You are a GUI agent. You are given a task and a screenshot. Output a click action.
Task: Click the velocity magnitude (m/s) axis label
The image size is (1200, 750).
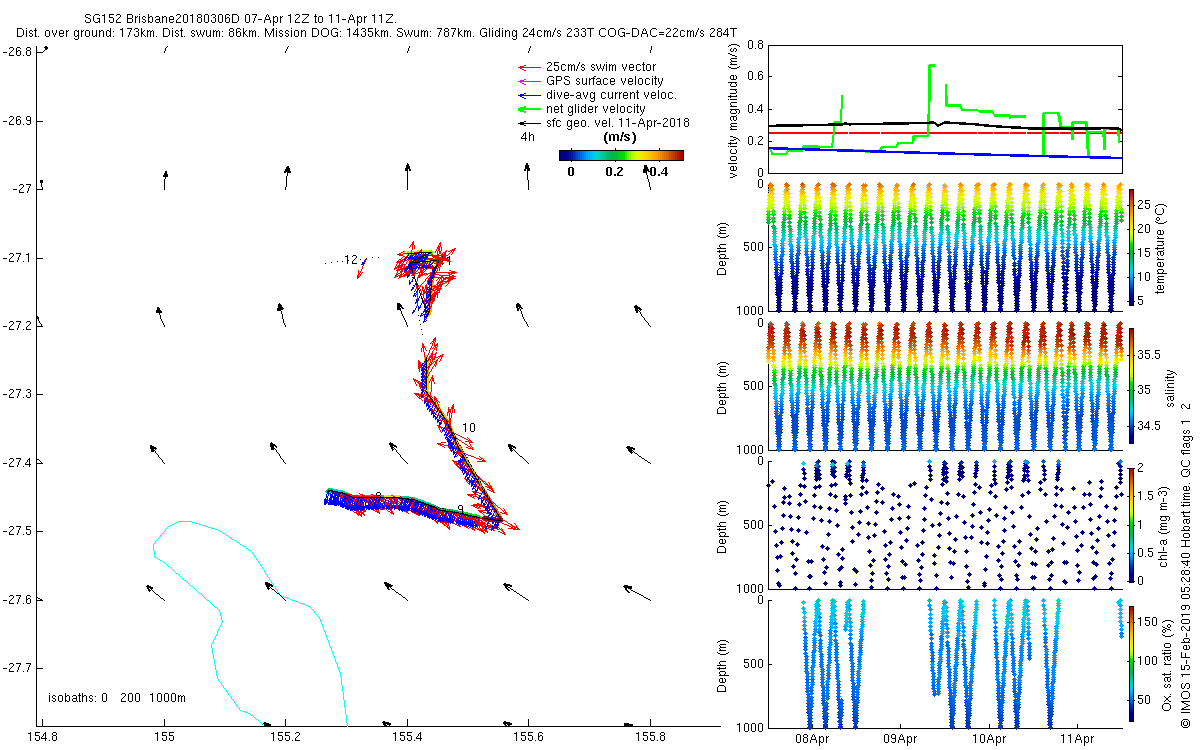pos(734,113)
